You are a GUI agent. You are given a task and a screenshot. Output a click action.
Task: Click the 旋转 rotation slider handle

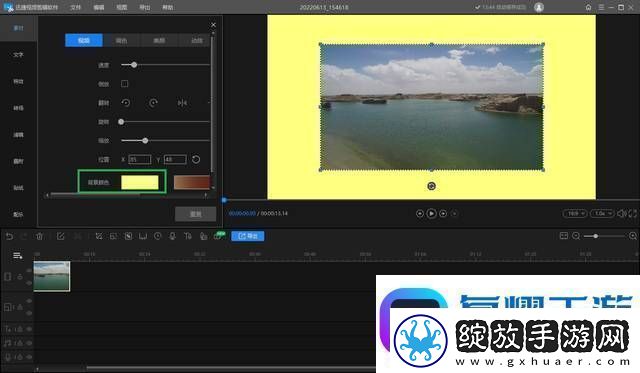(x=121, y=122)
